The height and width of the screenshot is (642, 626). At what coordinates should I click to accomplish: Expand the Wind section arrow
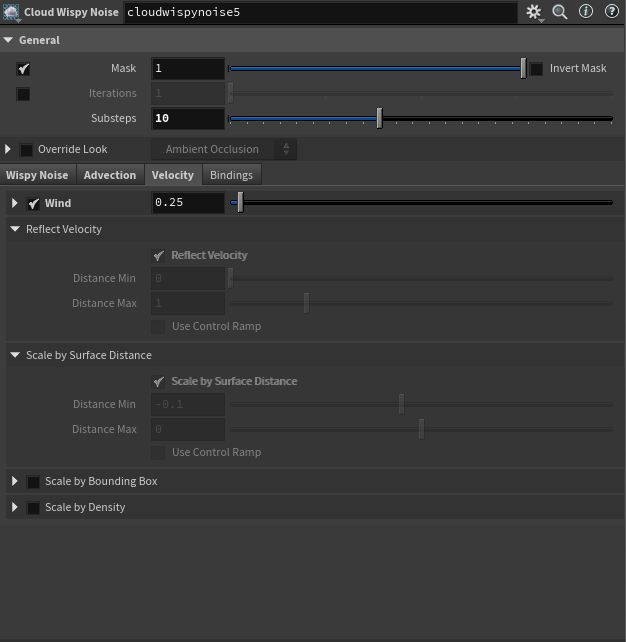point(14,203)
